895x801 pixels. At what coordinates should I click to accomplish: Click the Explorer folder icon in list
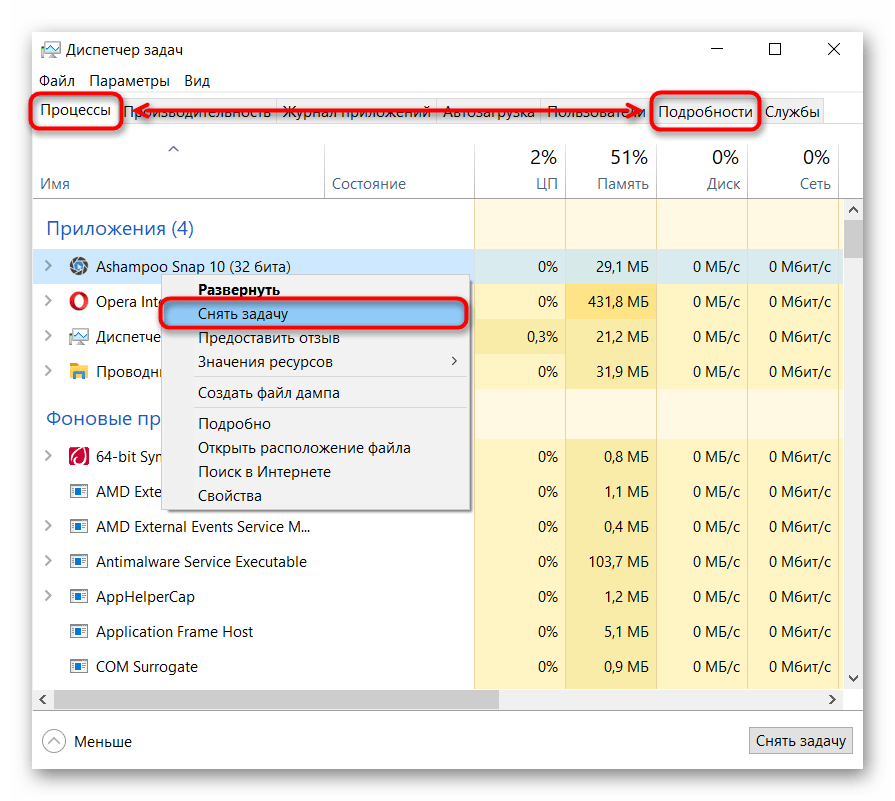[78, 372]
